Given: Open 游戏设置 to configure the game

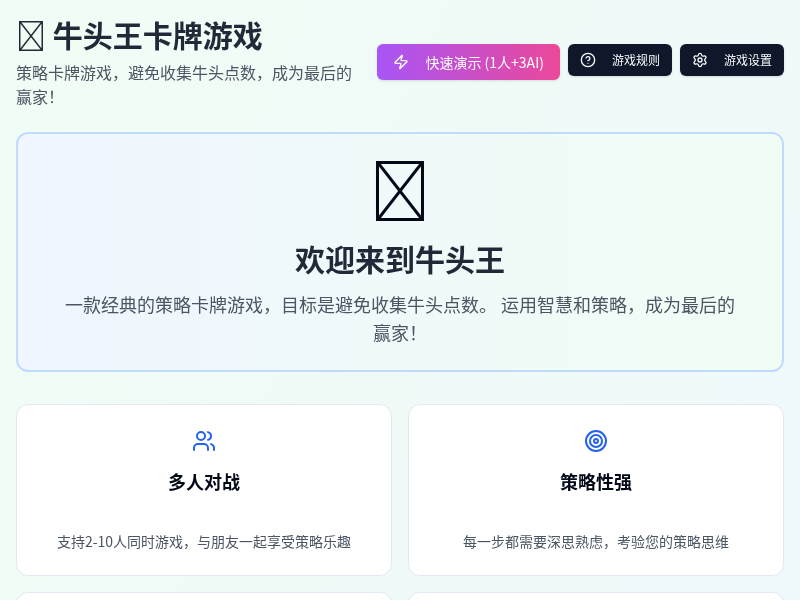Looking at the screenshot, I should point(732,60).
